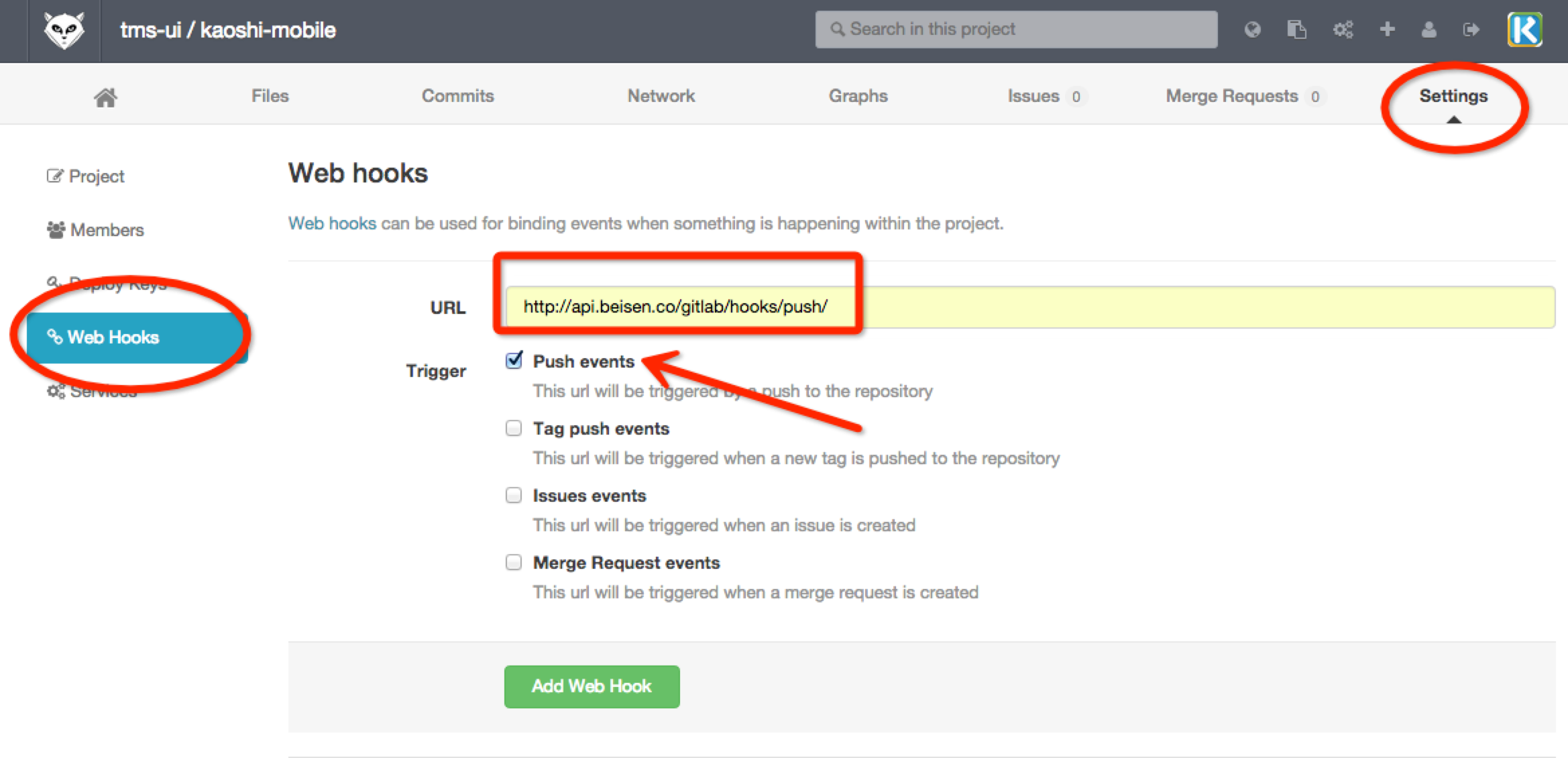1568x758 pixels.
Task: Open the admin area gears icon
Action: pyautogui.click(x=1343, y=30)
